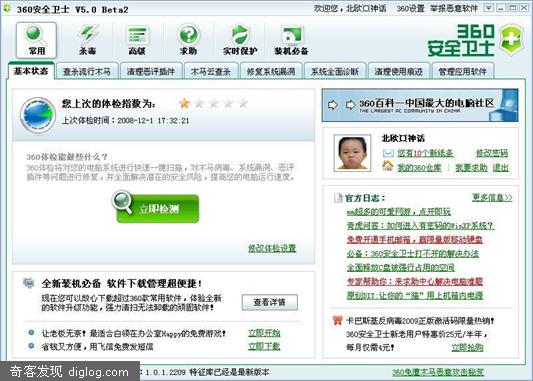Open log entry 原创DIY 机箱内电源
Viewport: 533px width, 381px height.
point(415,295)
